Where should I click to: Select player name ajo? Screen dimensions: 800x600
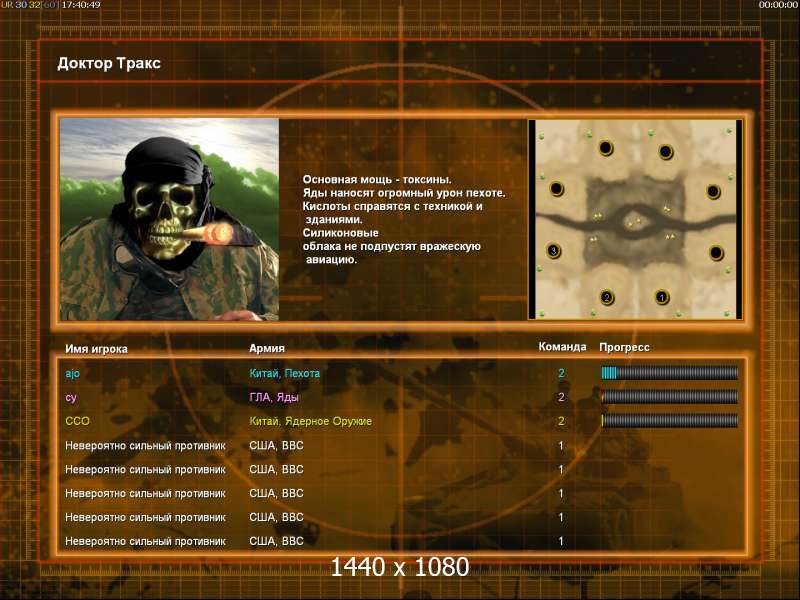(72, 373)
